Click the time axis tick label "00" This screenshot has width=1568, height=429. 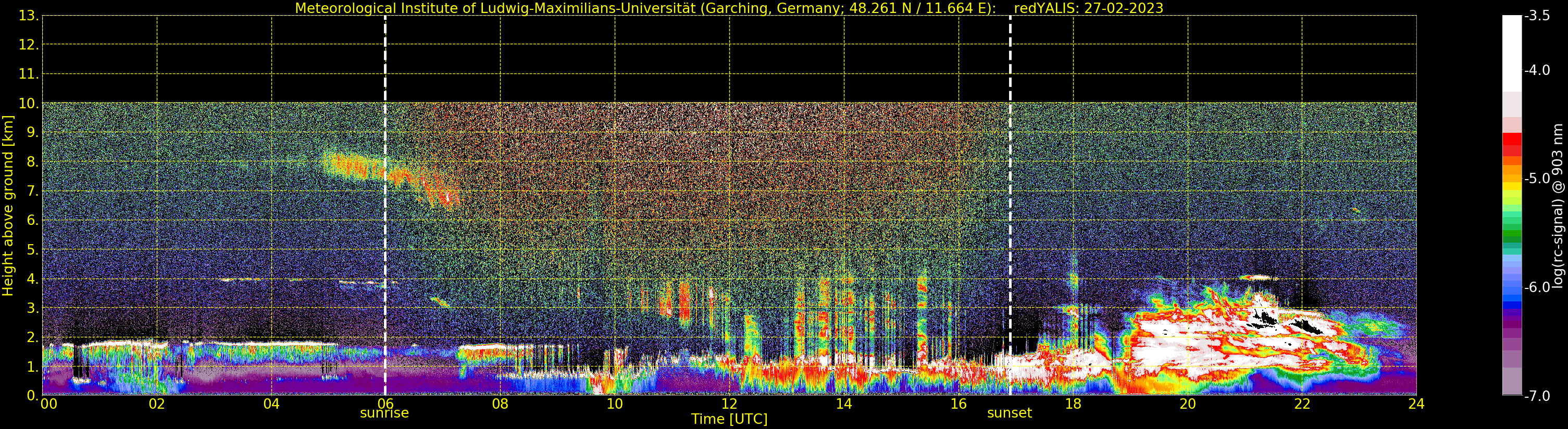[x=48, y=403]
